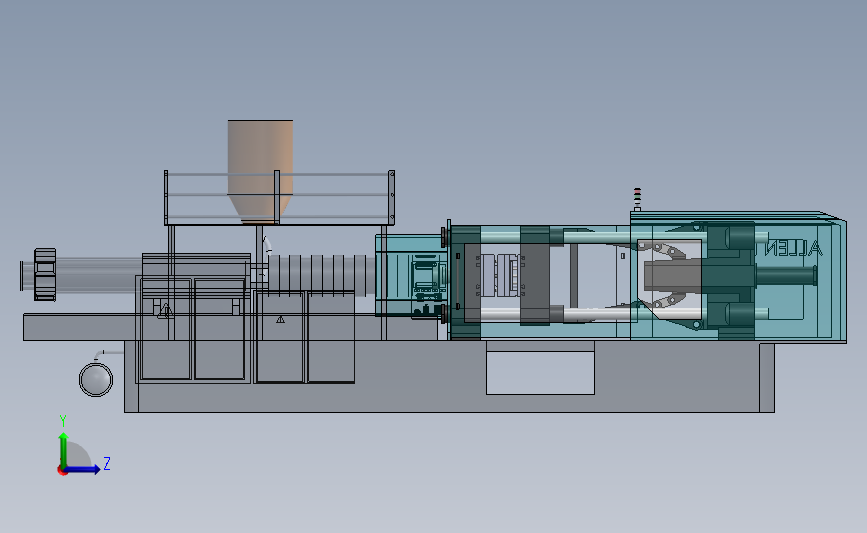Image resolution: width=867 pixels, height=533 pixels.
Task: Select the toggle clamp linkage mechanism
Action: [x=664, y=275]
